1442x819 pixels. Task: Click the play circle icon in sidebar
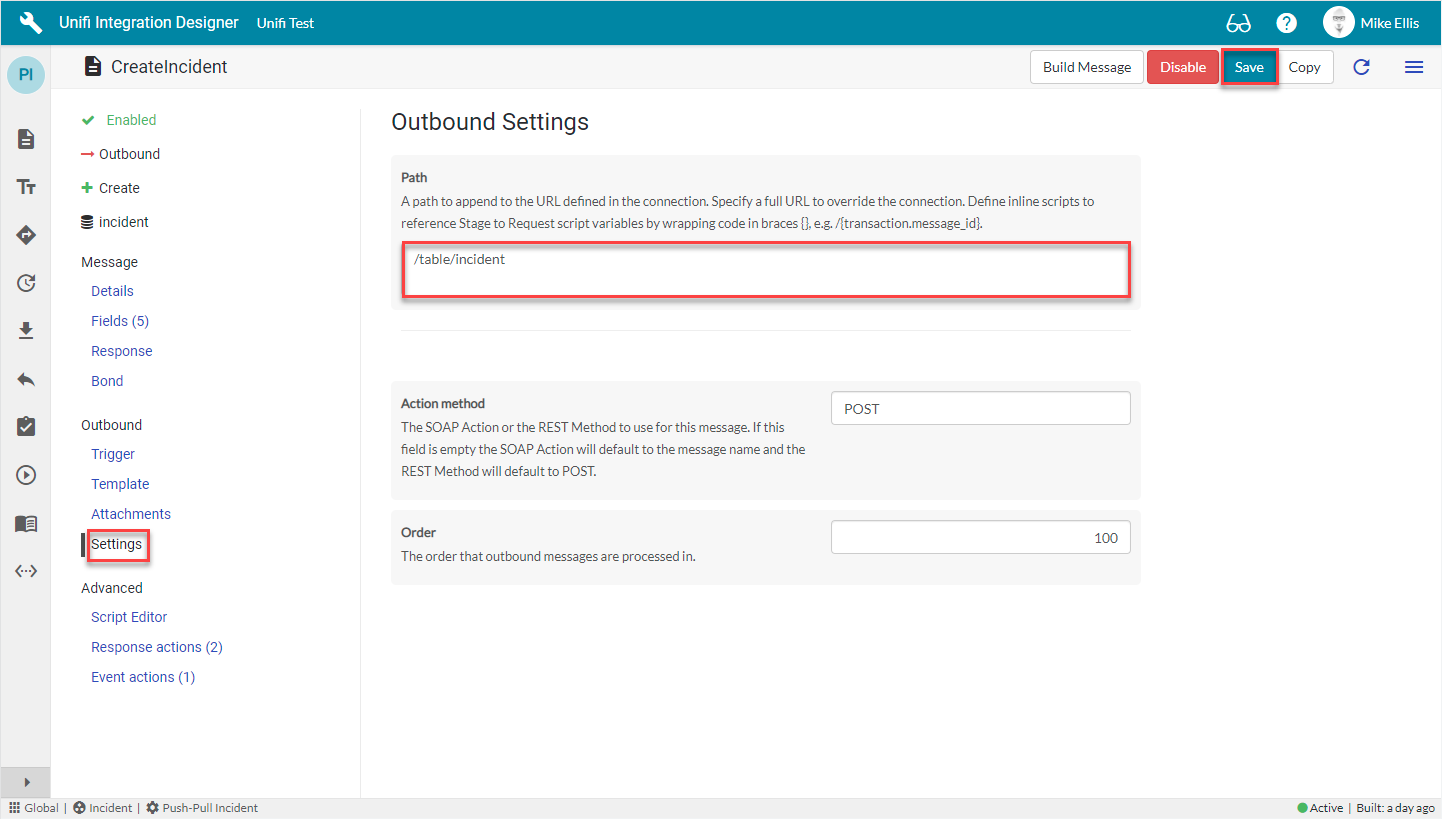click(26, 475)
